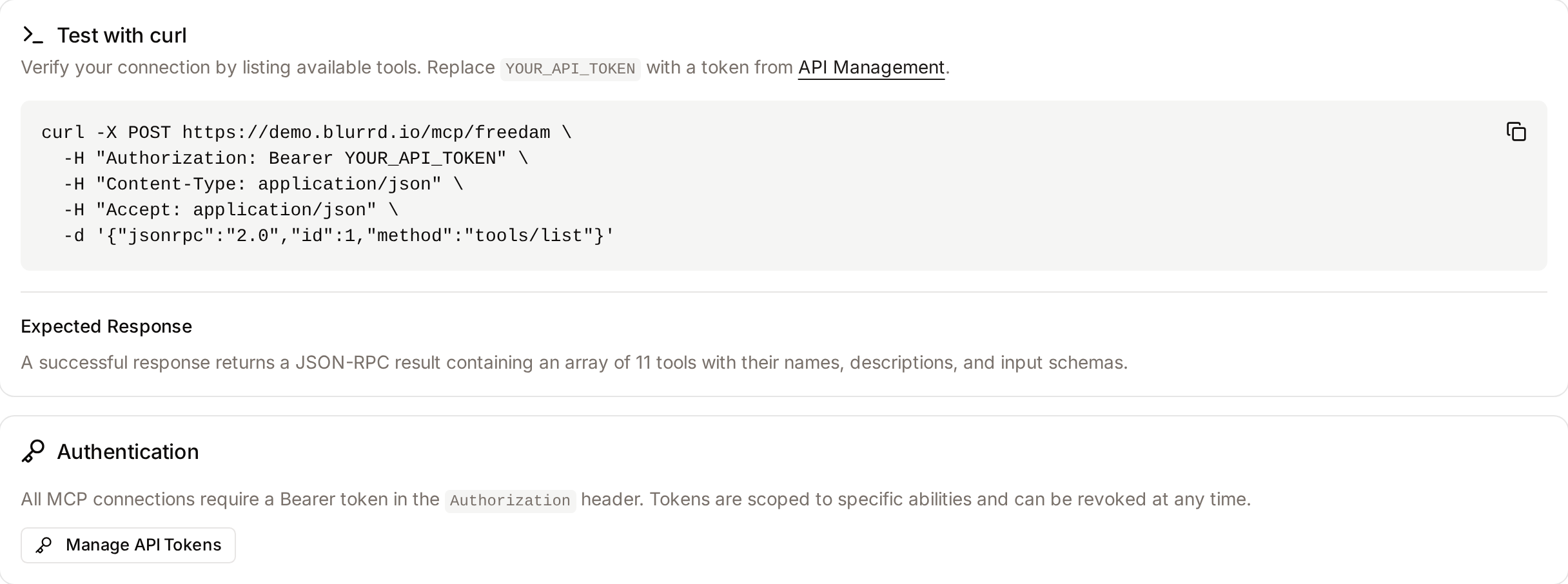The width and height of the screenshot is (1568, 584).
Task: Click the terminal prompt icon beside Test with curl
Action: point(33,35)
